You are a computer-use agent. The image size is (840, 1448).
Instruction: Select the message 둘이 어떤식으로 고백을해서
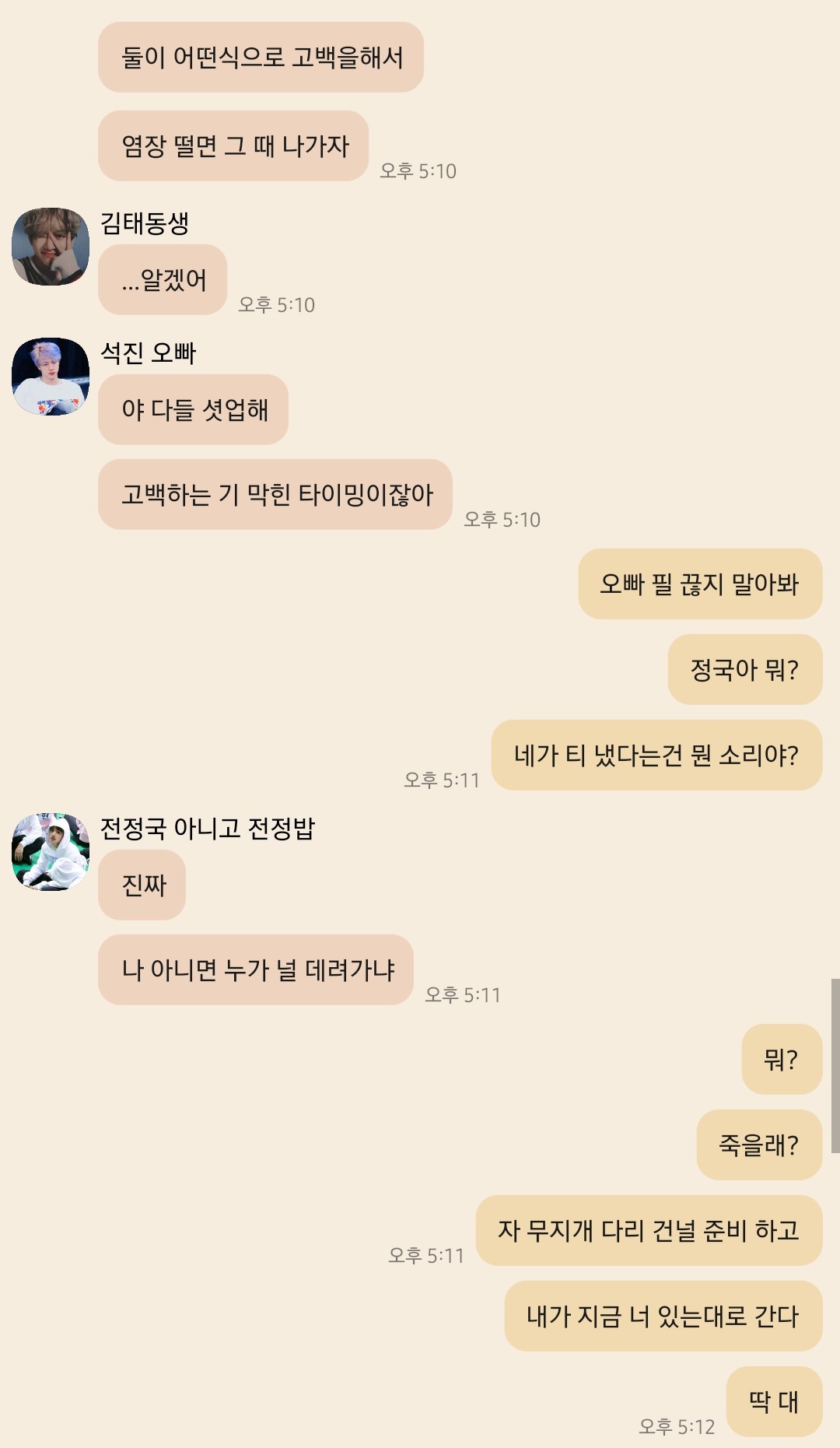click(261, 58)
